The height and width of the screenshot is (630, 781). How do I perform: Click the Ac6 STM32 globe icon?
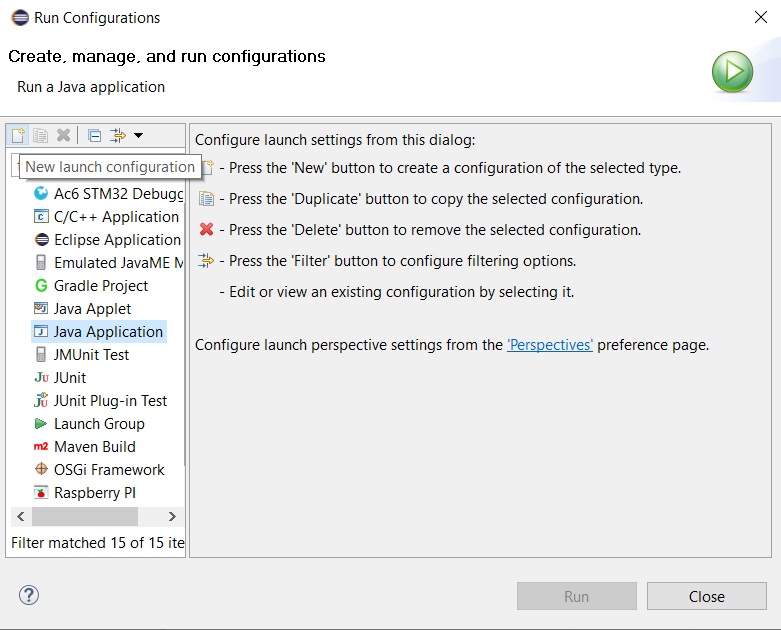click(x=41, y=193)
